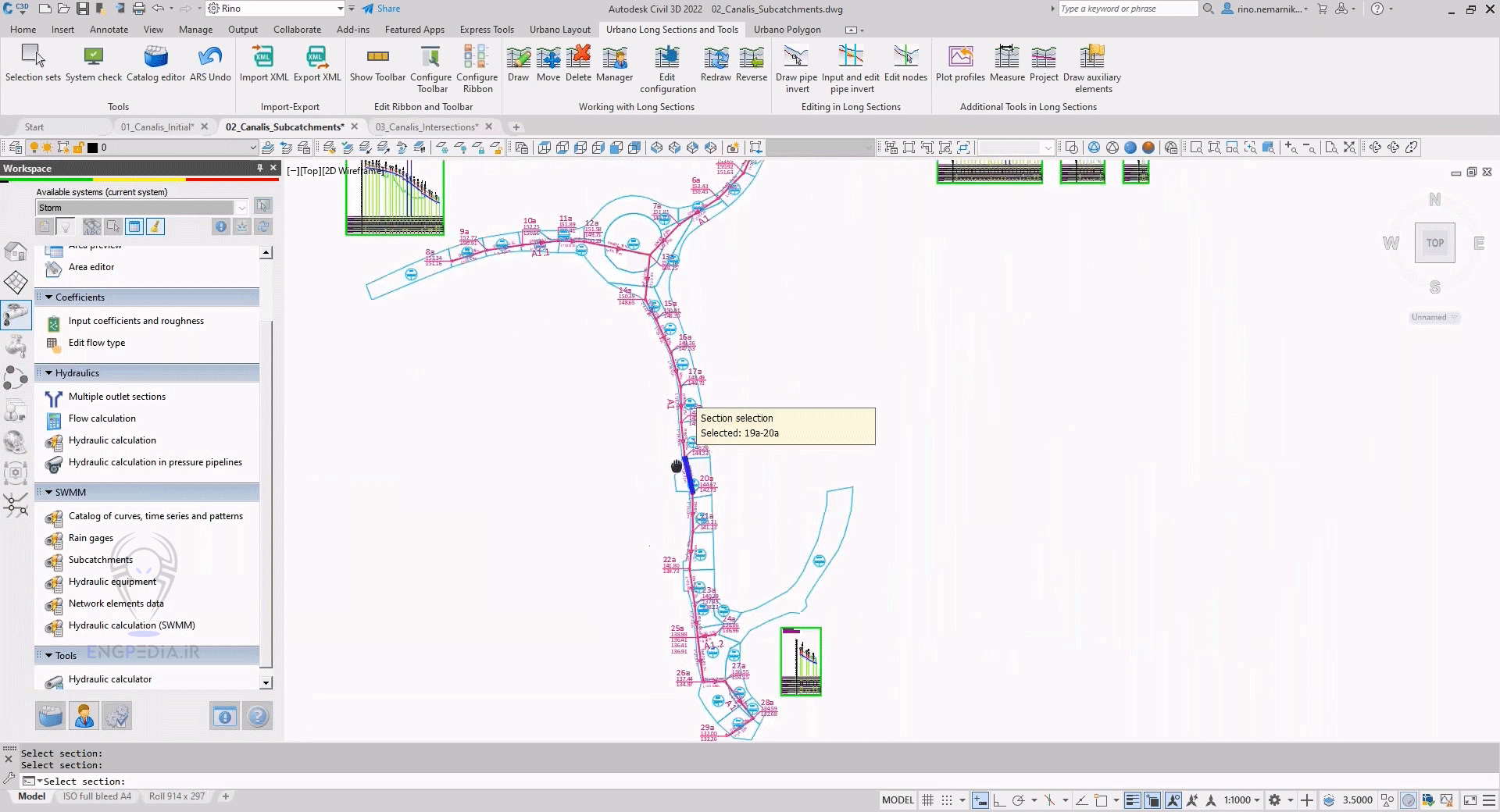The width and height of the screenshot is (1500, 812).
Task: Toggle grid display in status bar
Action: [927, 800]
